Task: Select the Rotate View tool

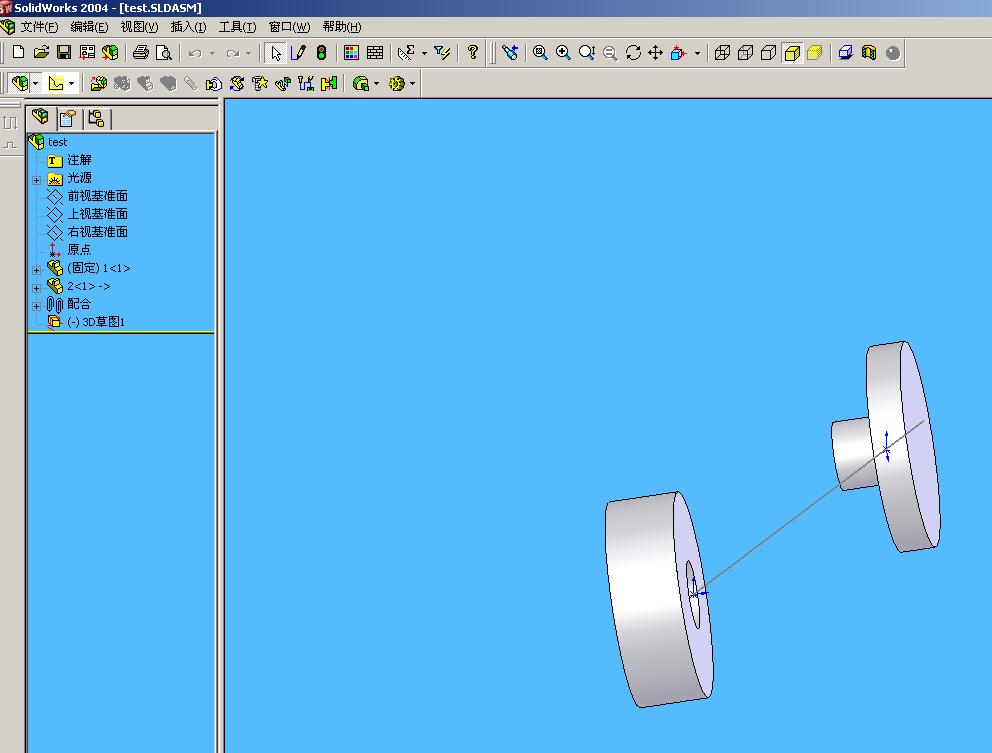Action: 633,53
